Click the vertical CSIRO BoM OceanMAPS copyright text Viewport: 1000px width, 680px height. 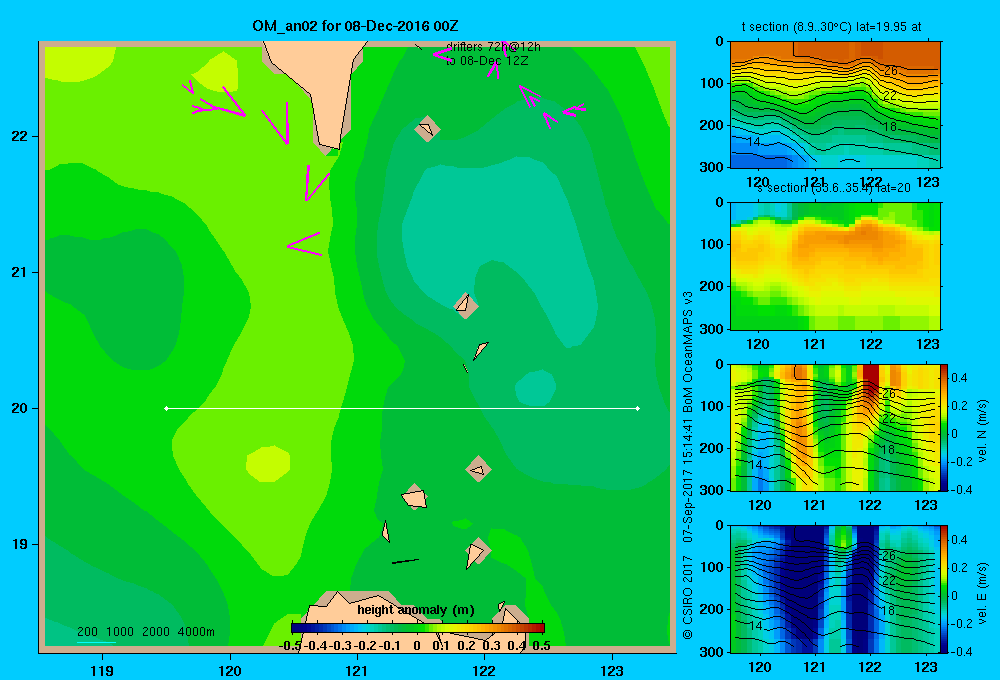[688, 465]
